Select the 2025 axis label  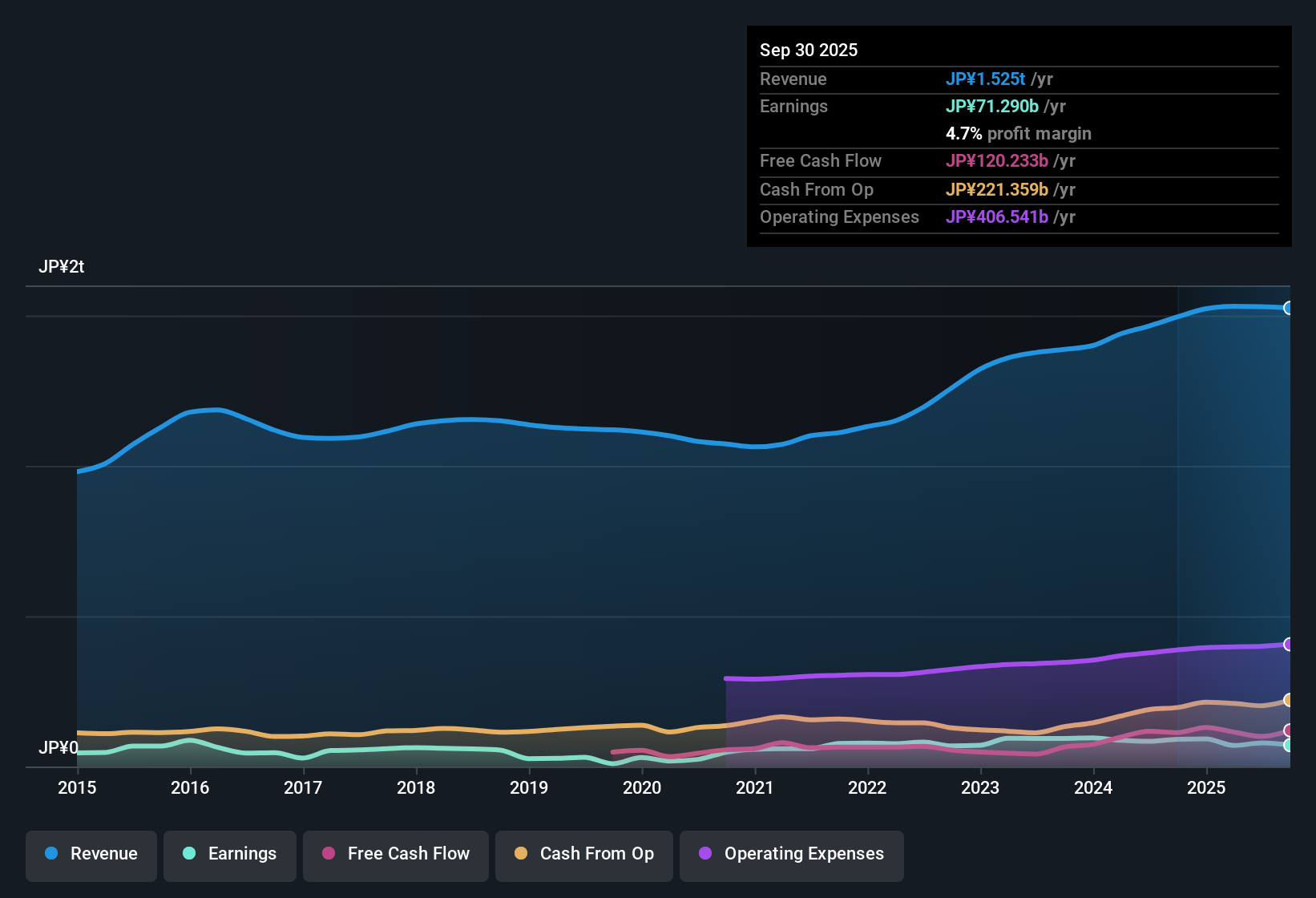click(x=1207, y=788)
